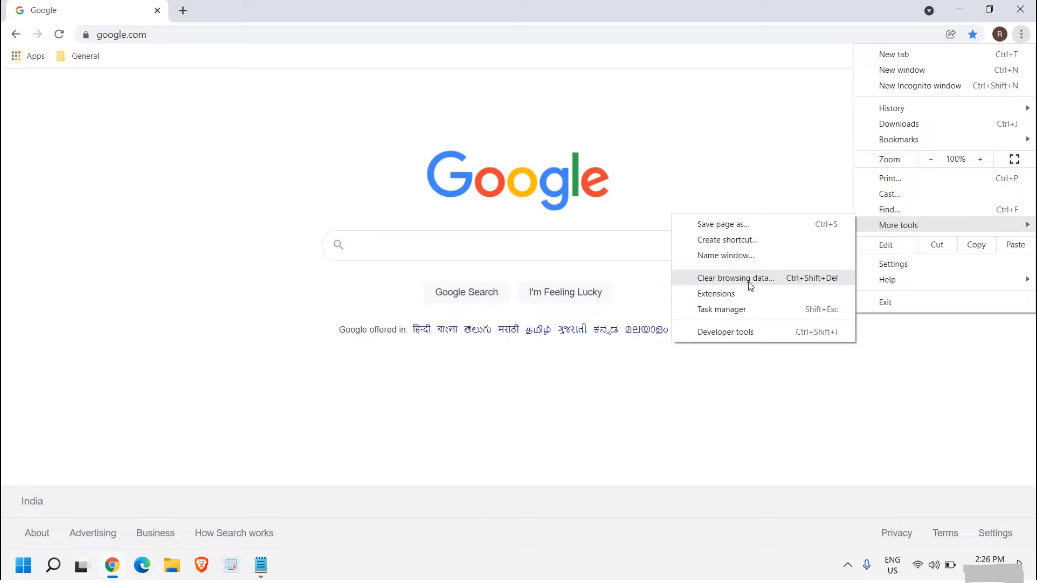
Task: Click the tab search dropdown arrow
Action: (x=929, y=11)
